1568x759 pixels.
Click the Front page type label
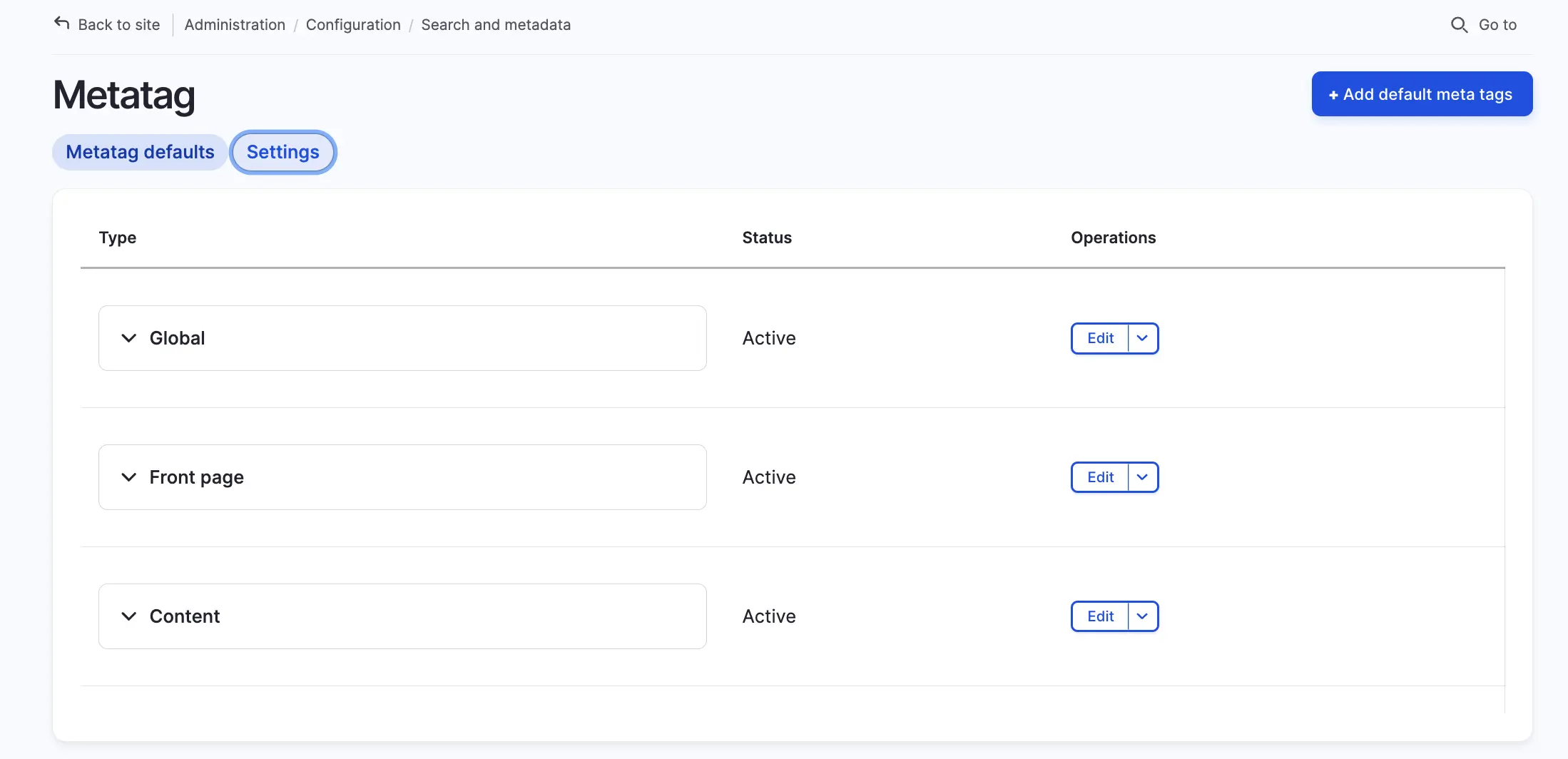(x=197, y=477)
